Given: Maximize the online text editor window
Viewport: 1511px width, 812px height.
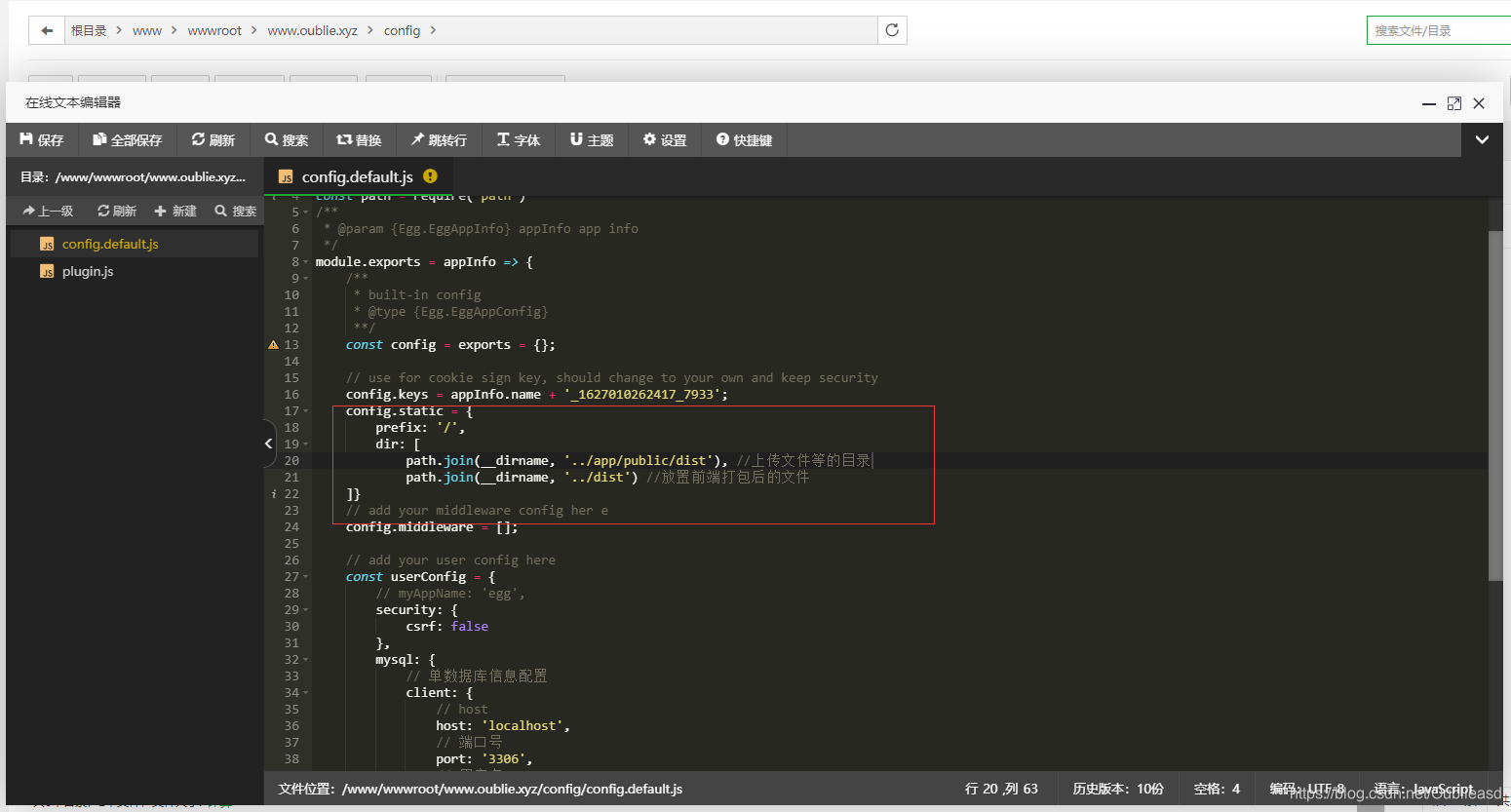Looking at the screenshot, I should [1454, 103].
